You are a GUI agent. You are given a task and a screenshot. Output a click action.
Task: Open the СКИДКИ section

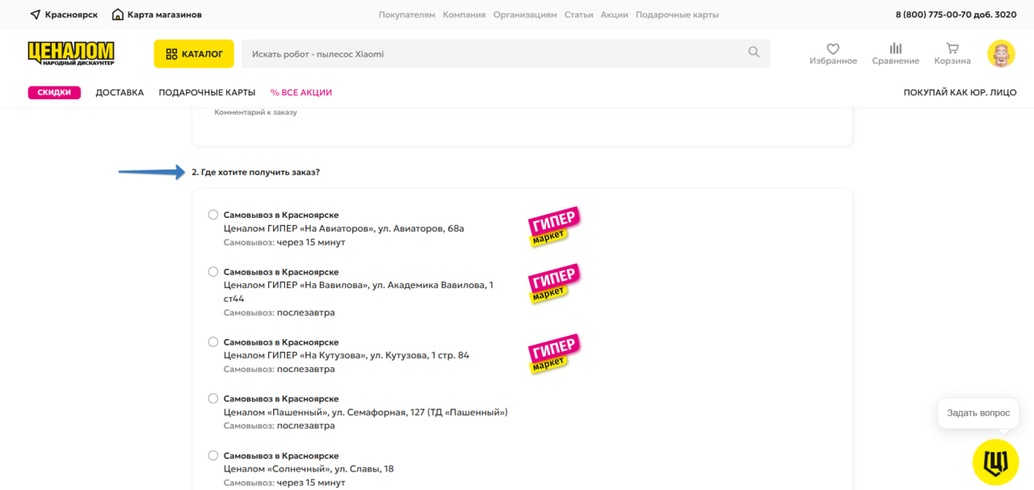[54, 93]
